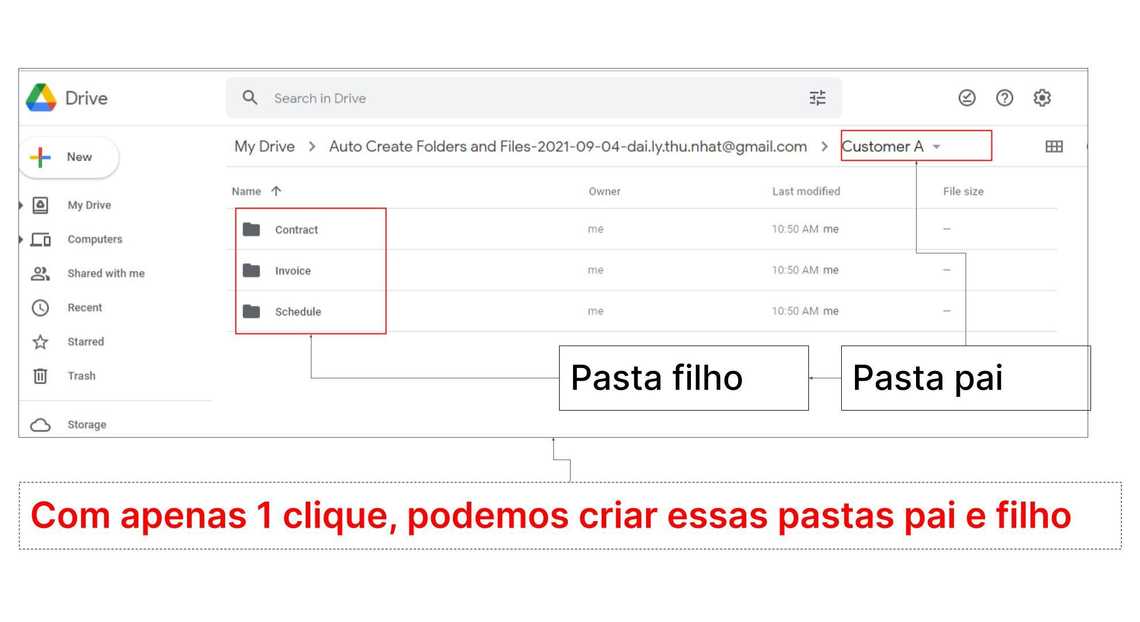The image size is (1140, 622).
Task: Open Recent in the sidebar
Action: coord(85,307)
